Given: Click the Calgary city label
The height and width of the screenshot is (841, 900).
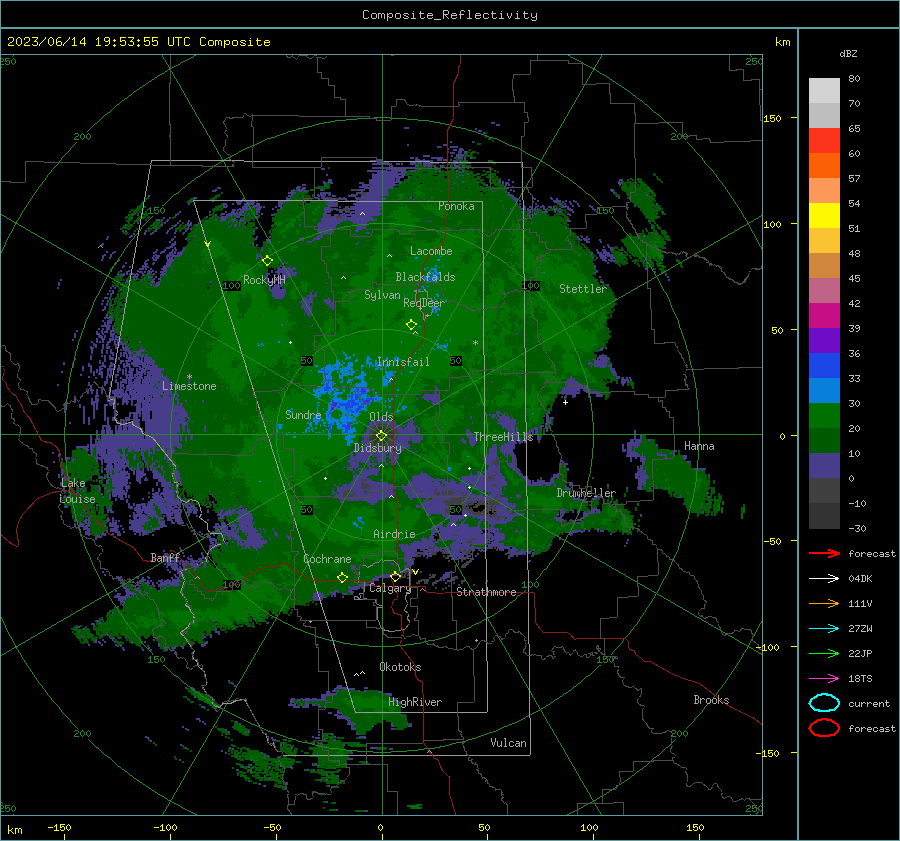Looking at the screenshot, I should coord(390,588).
